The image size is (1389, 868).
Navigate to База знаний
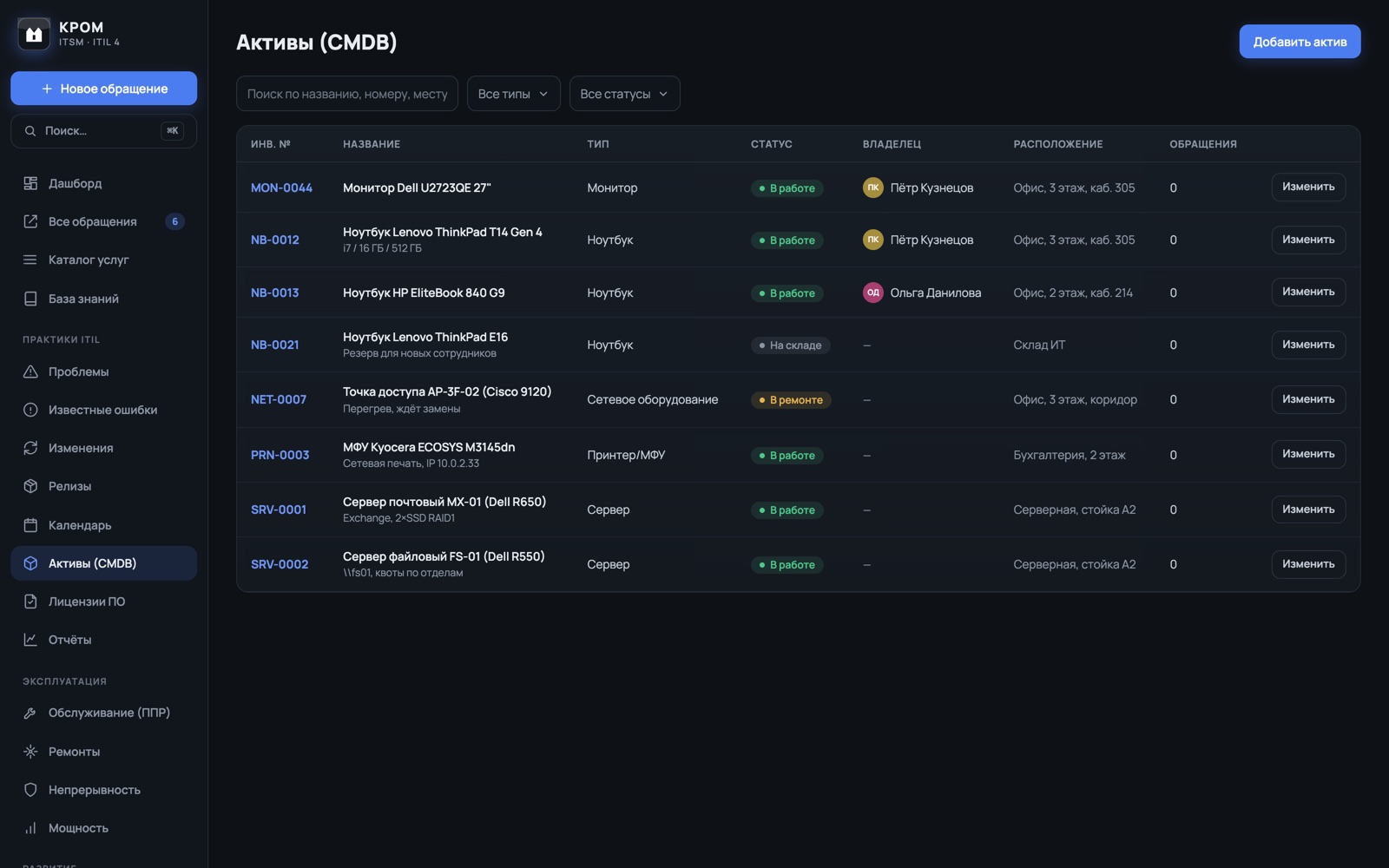click(103, 299)
